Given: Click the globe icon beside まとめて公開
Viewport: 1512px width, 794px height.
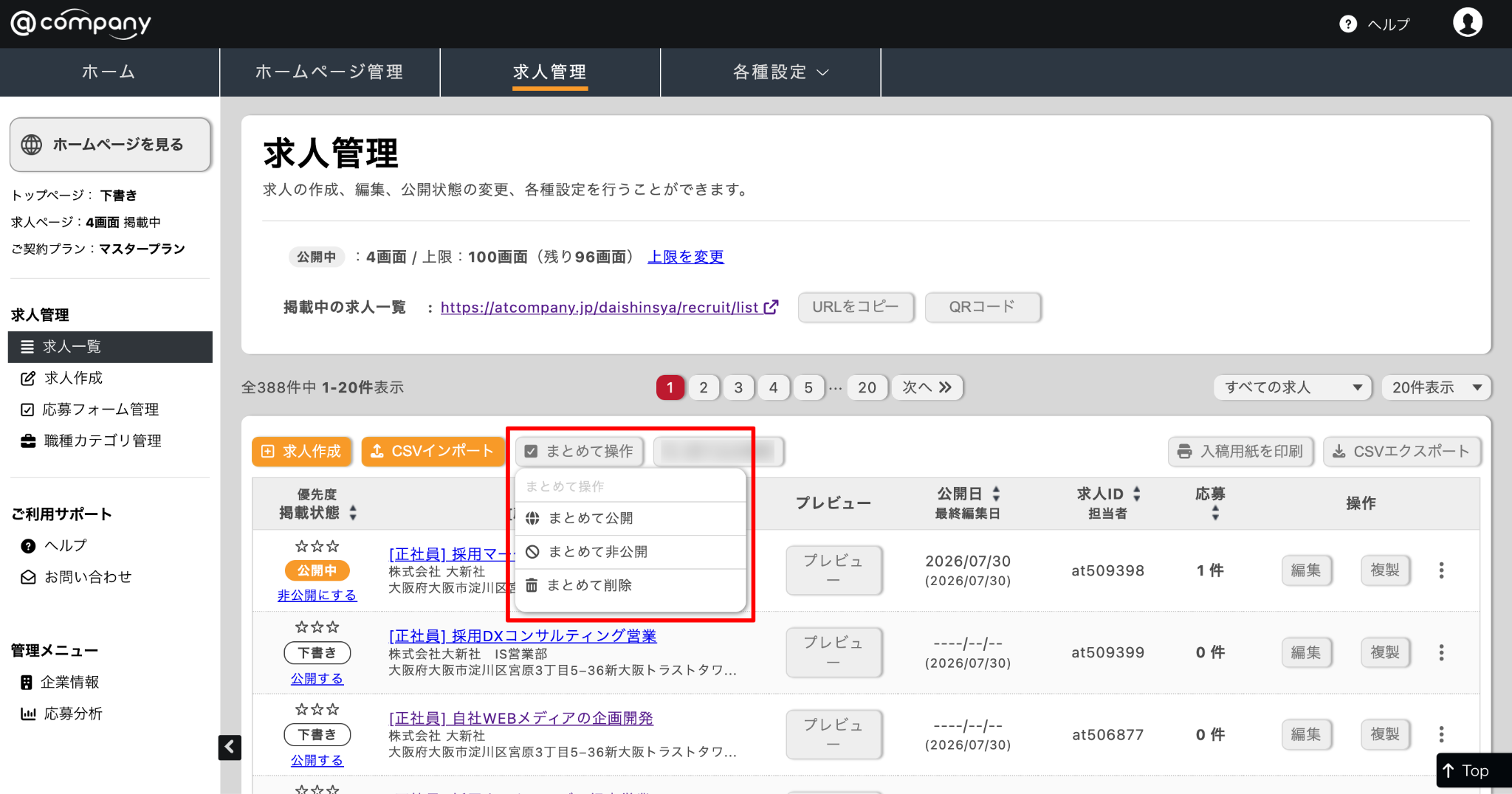Looking at the screenshot, I should tap(532, 518).
